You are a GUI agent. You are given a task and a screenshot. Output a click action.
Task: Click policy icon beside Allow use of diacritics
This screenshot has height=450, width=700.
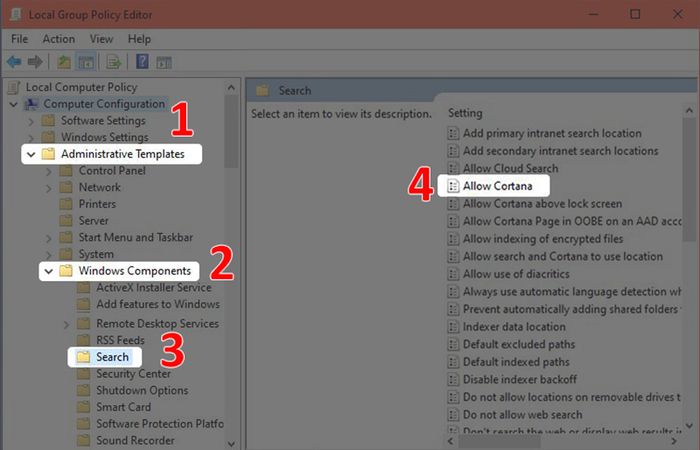453,274
